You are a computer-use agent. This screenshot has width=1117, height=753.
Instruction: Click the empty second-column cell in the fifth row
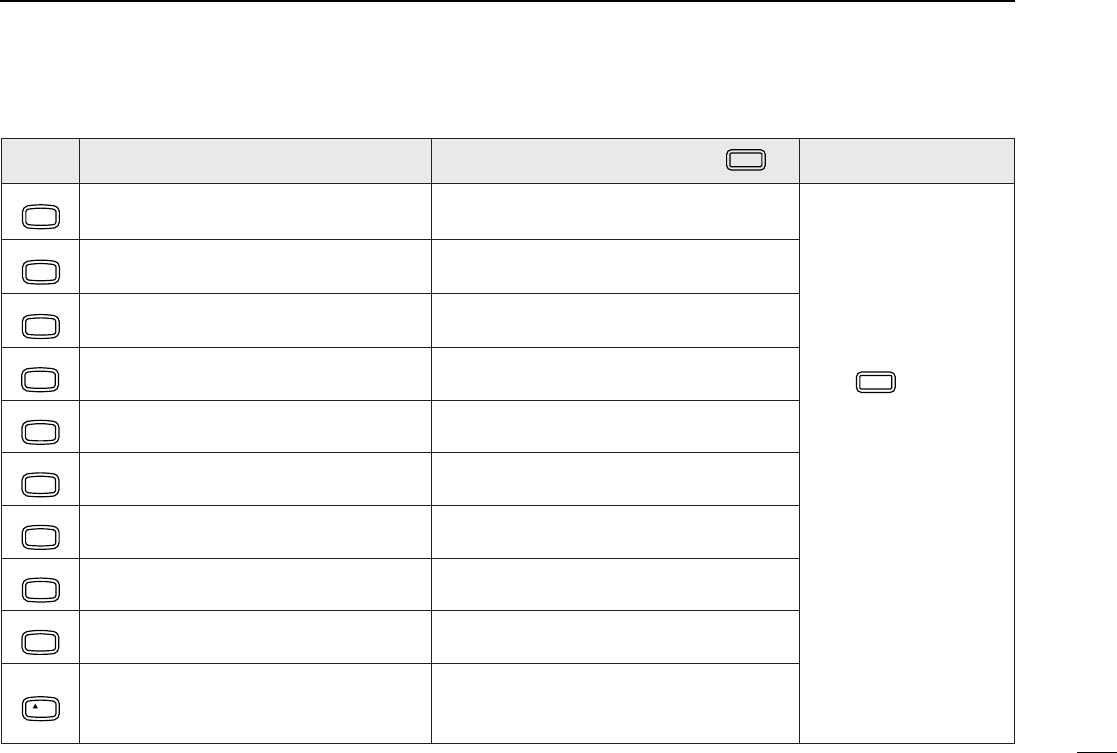point(255,426)
